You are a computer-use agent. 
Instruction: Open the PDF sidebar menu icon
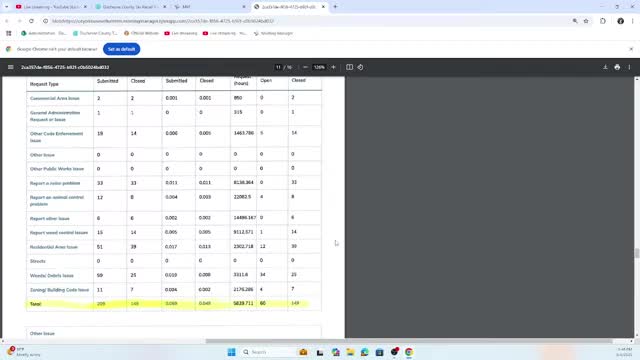[11, 67]
